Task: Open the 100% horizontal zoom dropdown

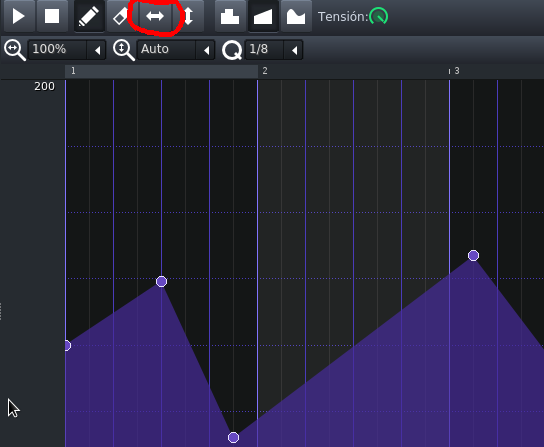Action: 67,50
